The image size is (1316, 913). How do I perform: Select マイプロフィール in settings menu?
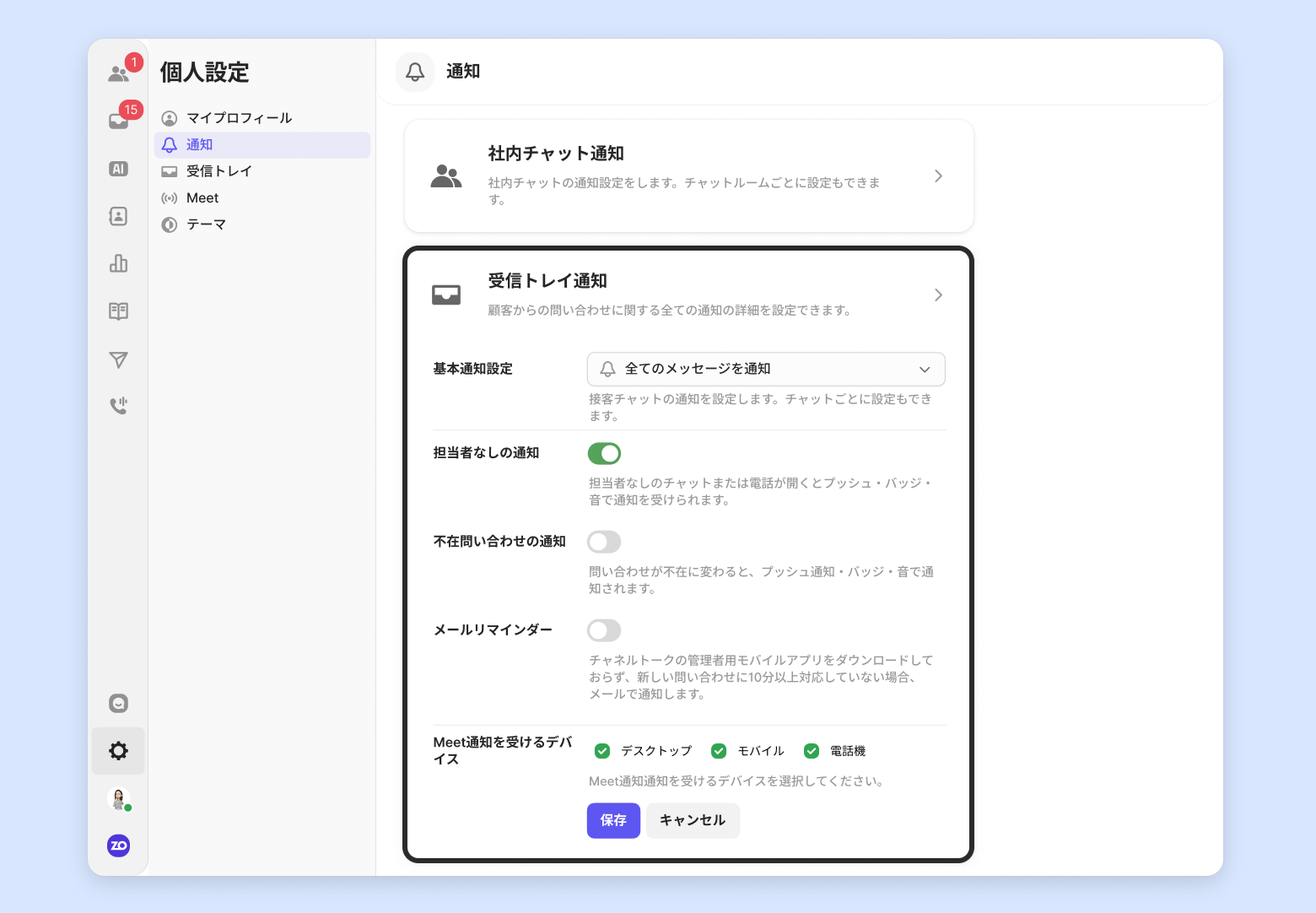[262, 118]
